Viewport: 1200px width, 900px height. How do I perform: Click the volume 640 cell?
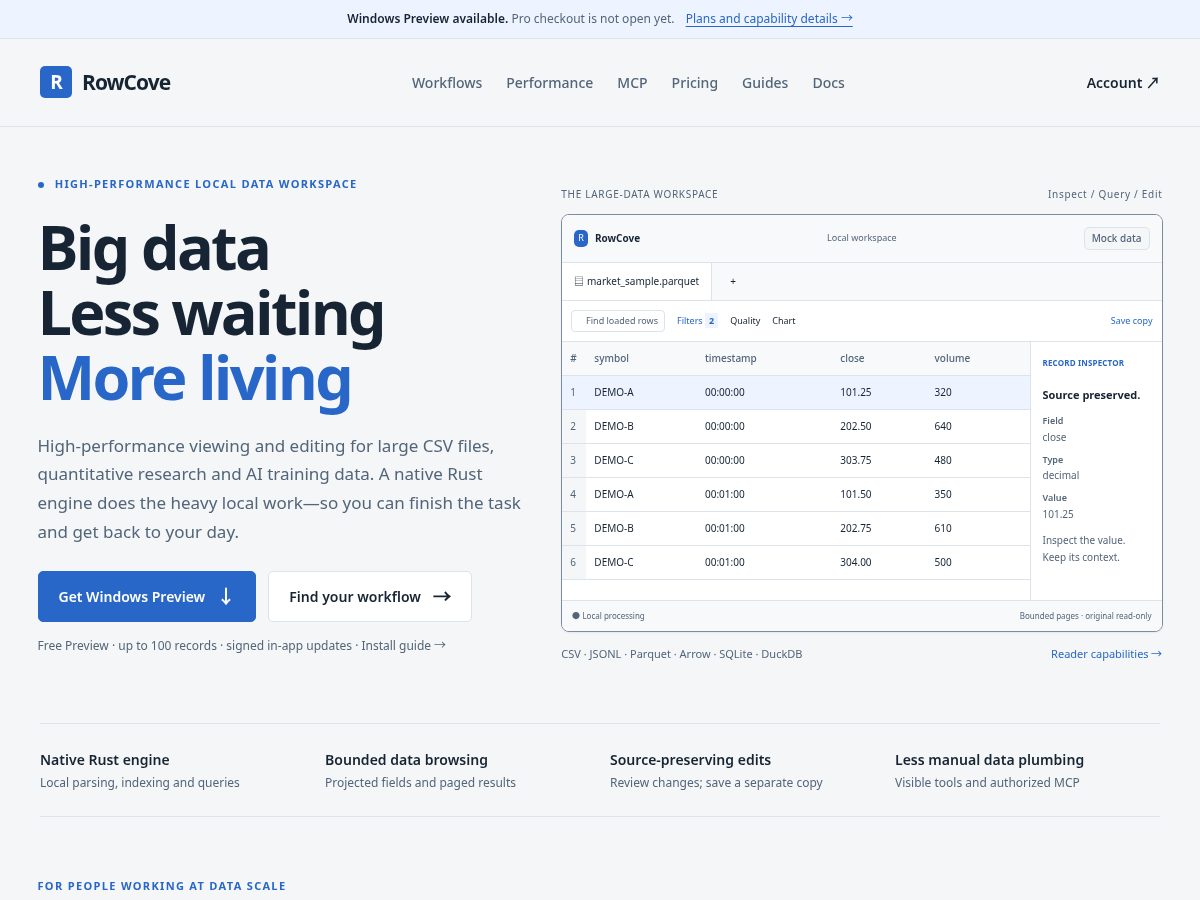tap(943, 426)
